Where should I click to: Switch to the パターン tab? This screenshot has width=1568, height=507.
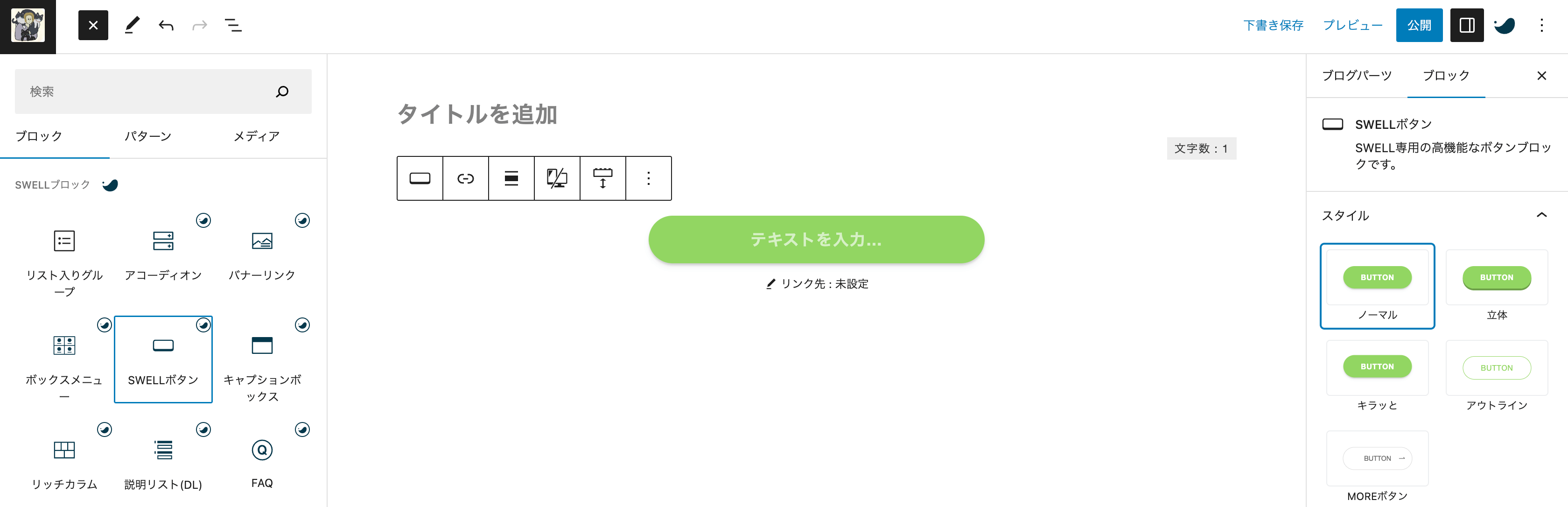[x=148, y=136]
